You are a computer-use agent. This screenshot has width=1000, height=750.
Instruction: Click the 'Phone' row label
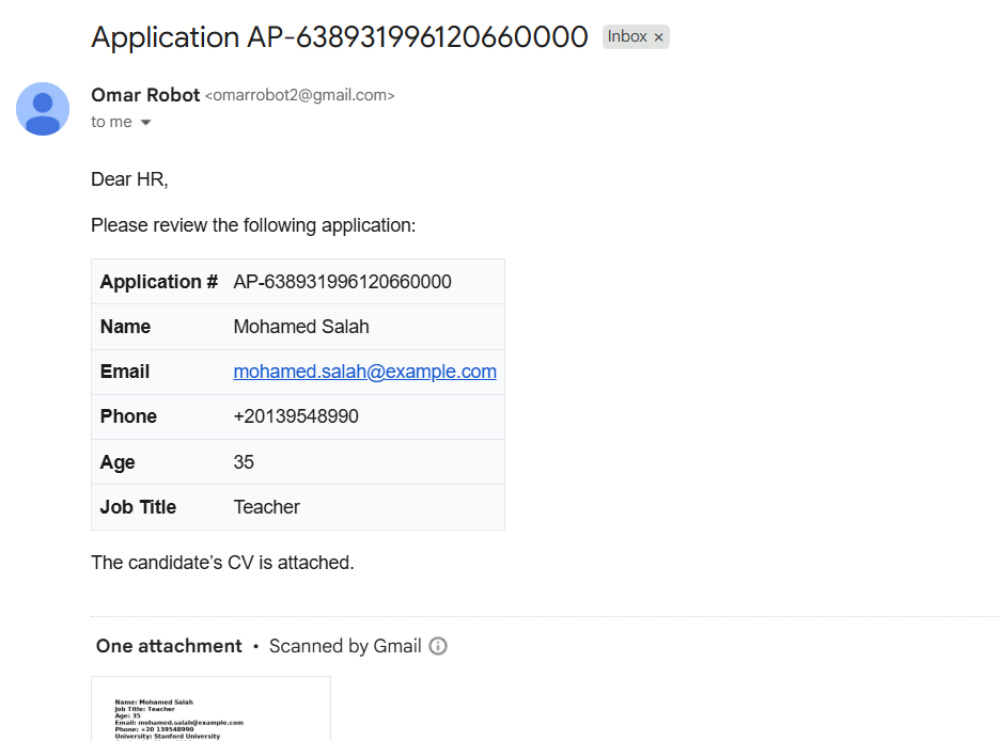point(128,416)
